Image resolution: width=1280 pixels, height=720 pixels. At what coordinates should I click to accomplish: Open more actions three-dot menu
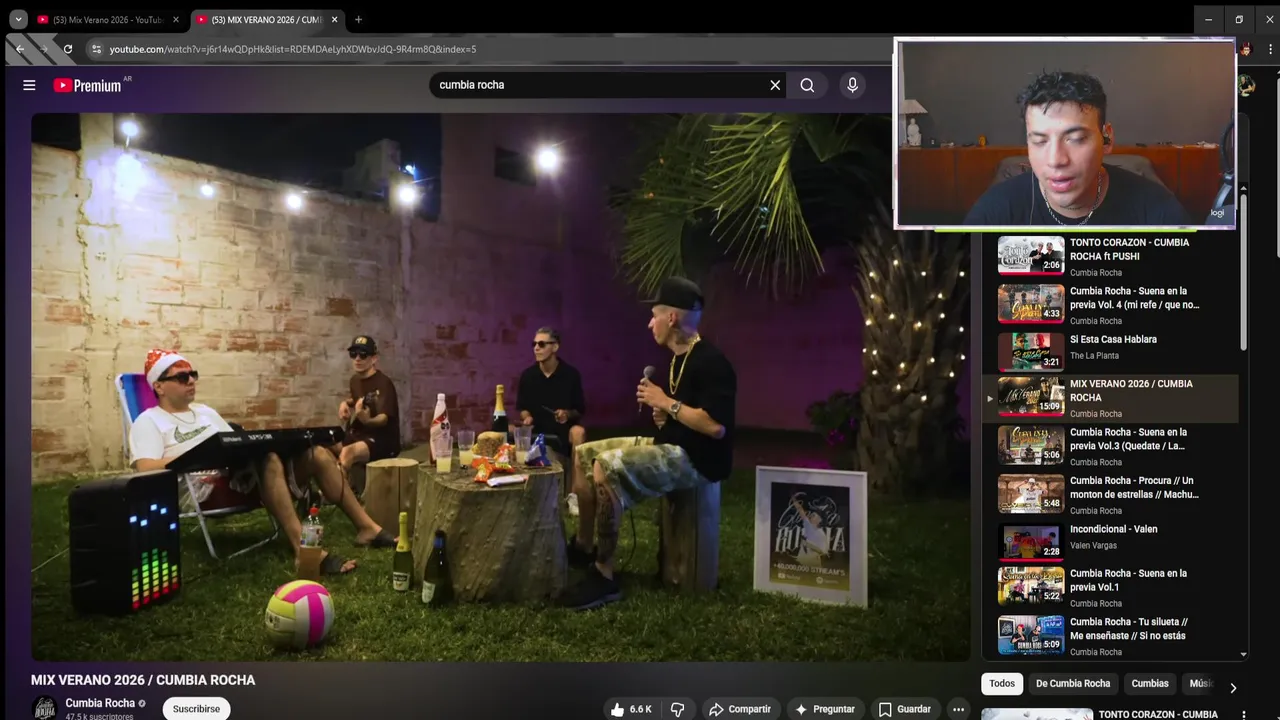point(958,709)
